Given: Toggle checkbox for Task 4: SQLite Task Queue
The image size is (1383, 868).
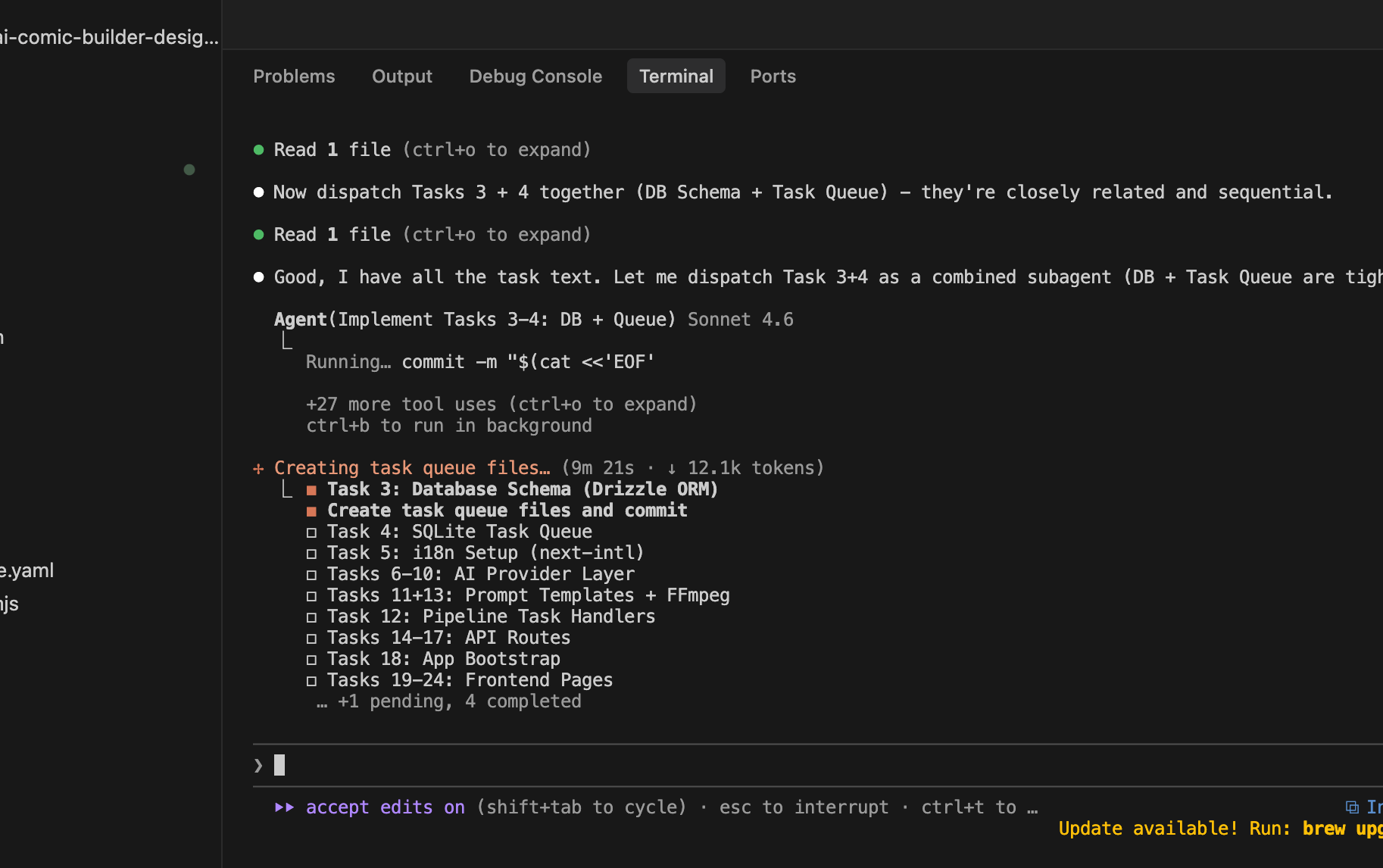Looking at the screenshot, I should pyautogui.click(x=311, y=532).
